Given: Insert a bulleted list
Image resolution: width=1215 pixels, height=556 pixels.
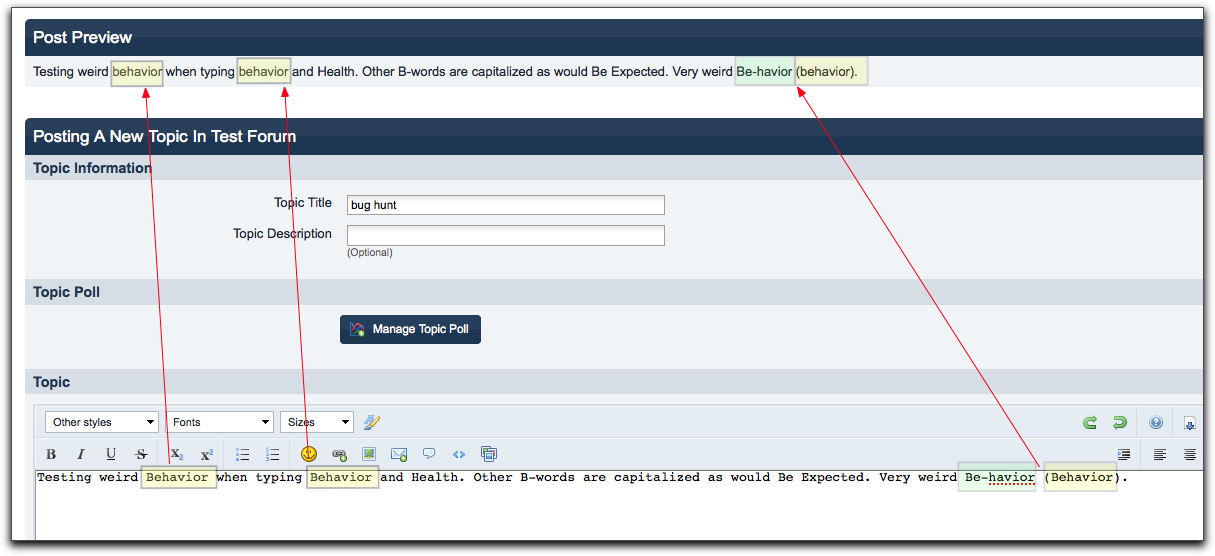Looking at the screenshot, I should click(x=242, y=454).
